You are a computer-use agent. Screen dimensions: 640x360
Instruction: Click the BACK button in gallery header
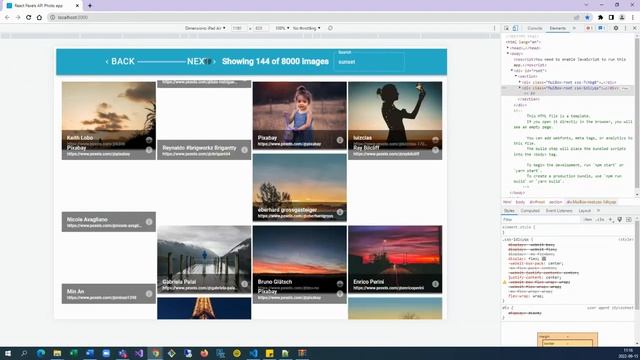click(120, 62)
